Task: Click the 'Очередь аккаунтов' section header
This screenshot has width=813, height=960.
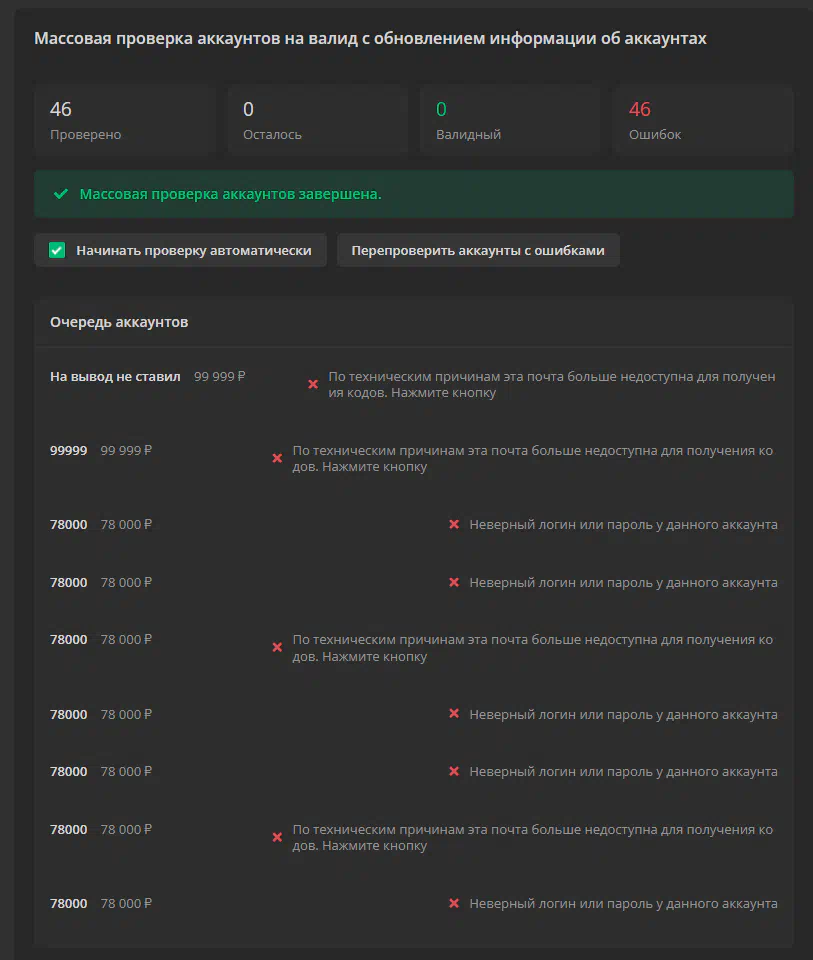Action: click(x=119, y=322)
